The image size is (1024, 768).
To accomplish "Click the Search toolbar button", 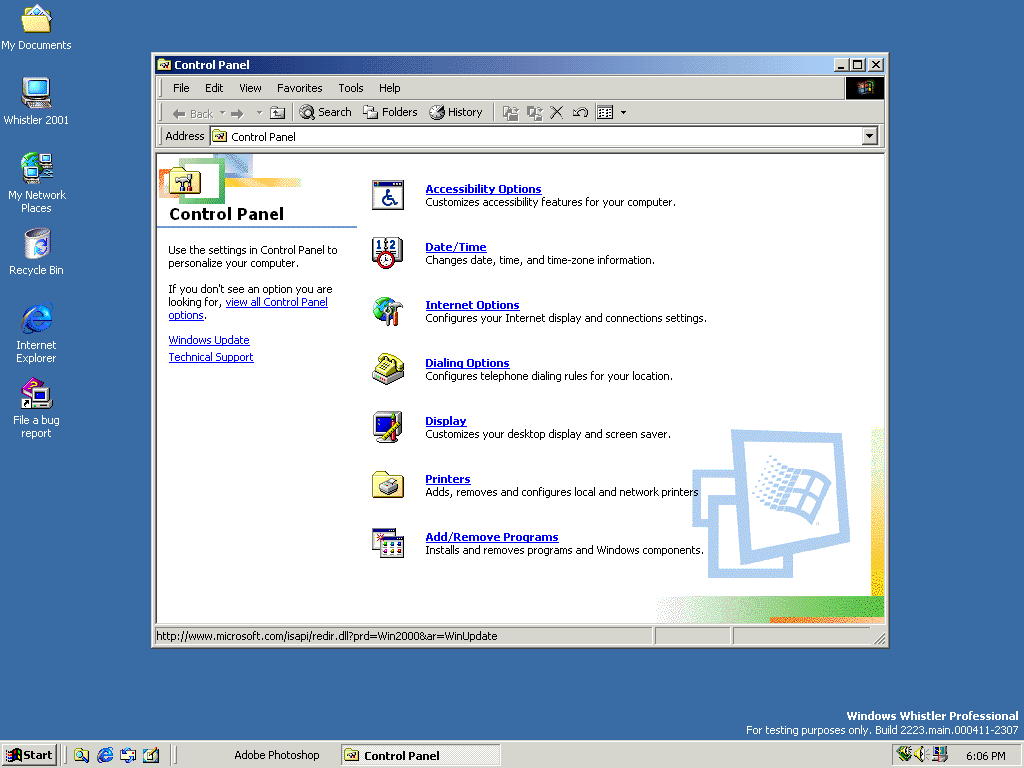I will click(x=325, y=112).
